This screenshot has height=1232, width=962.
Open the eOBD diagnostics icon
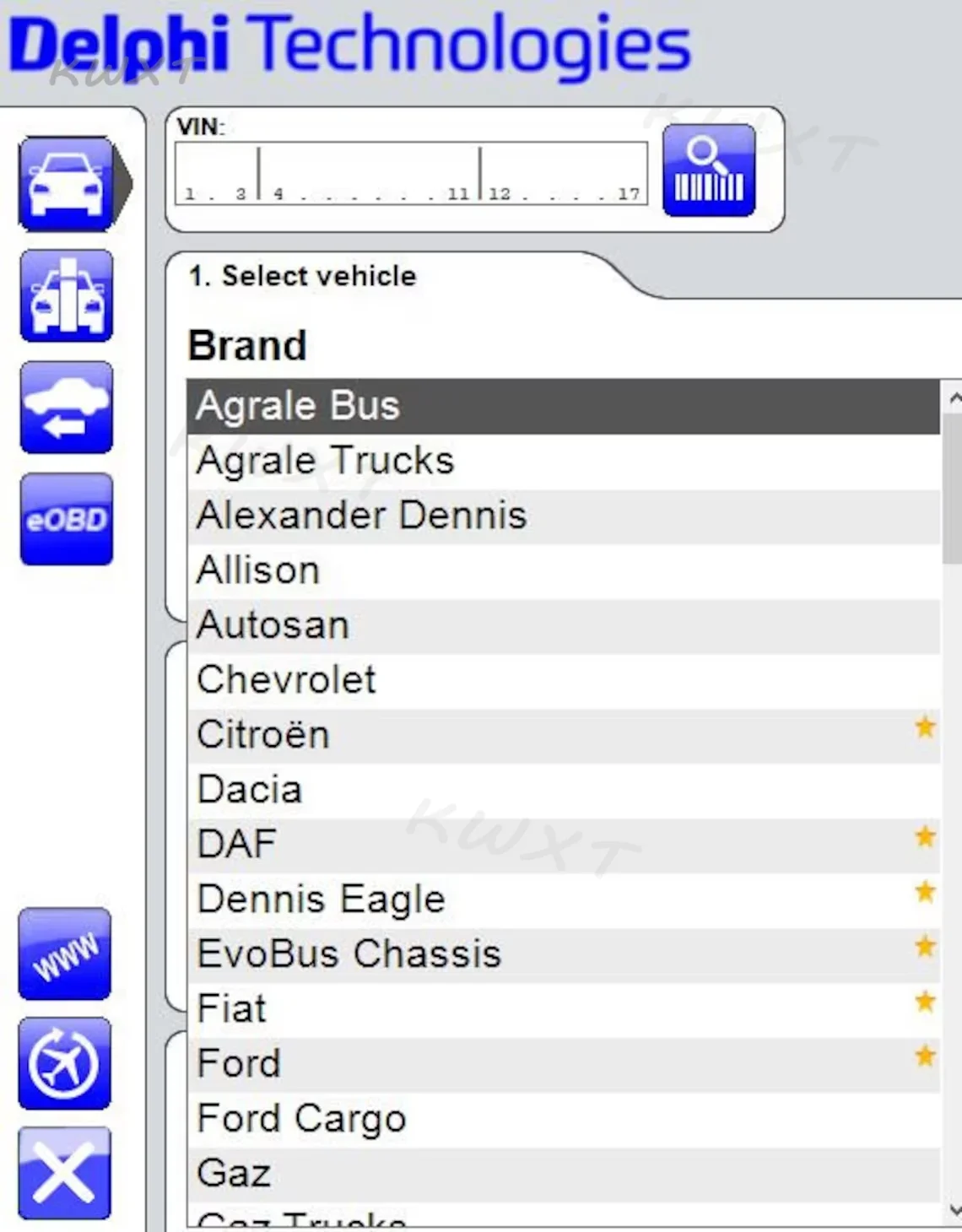[67, 519]
